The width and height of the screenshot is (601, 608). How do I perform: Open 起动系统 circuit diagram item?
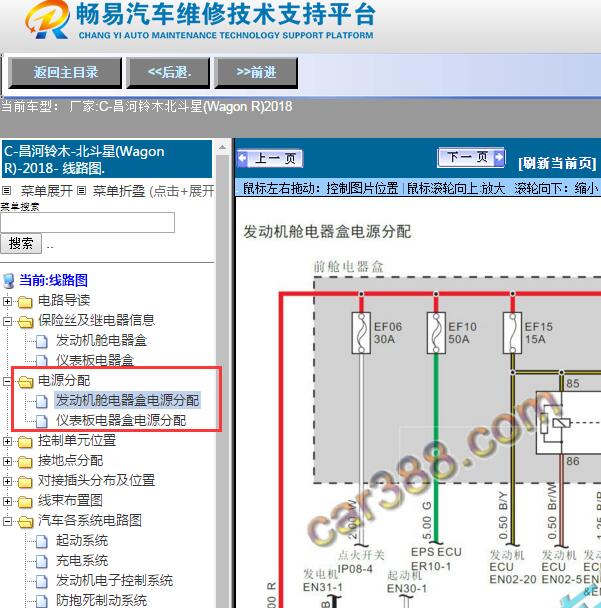pos(81,540)
